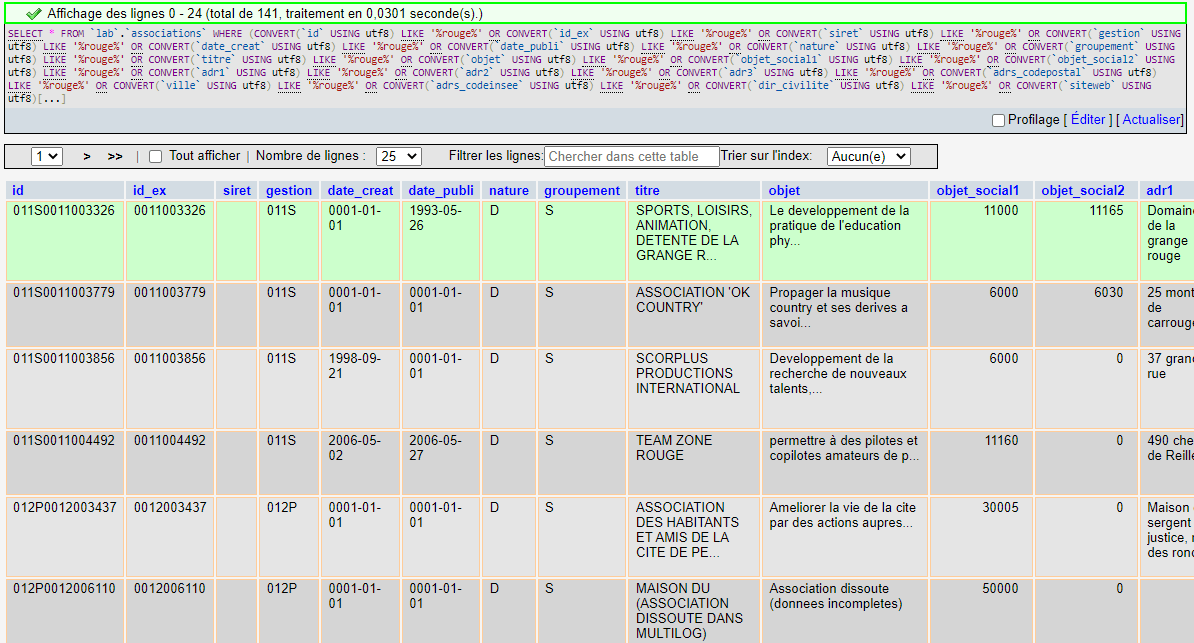Sort by the date_publi column header
This screenshot has height=643, width=1194.
coord(441,190)
